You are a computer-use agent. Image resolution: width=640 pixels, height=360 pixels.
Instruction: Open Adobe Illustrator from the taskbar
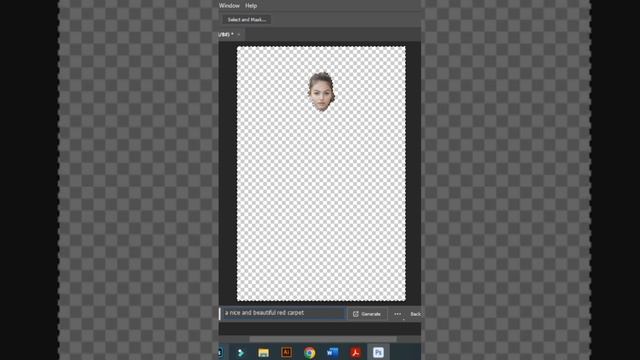click(x=287, y=352)
